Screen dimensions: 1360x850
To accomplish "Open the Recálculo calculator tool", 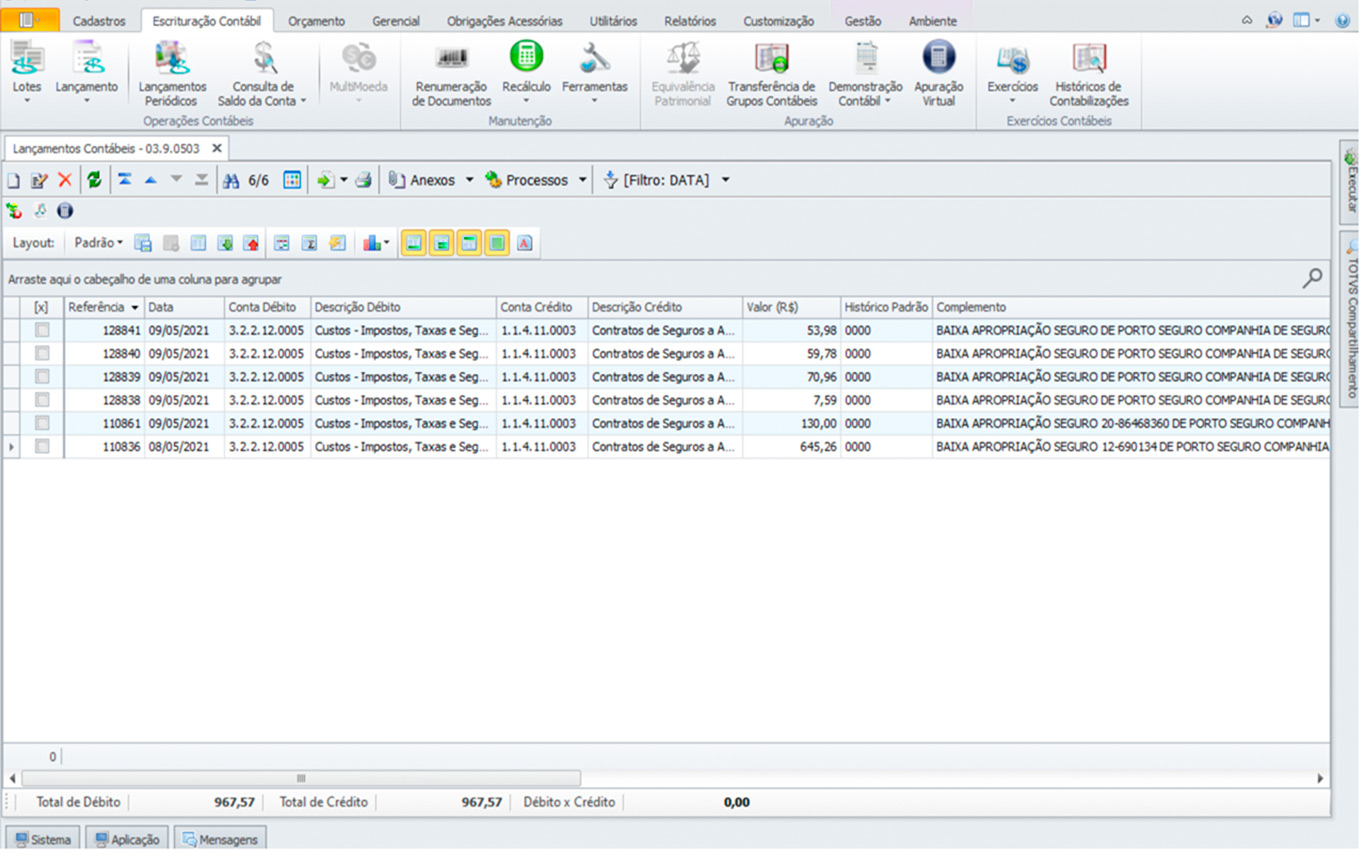I will (526, 71).
